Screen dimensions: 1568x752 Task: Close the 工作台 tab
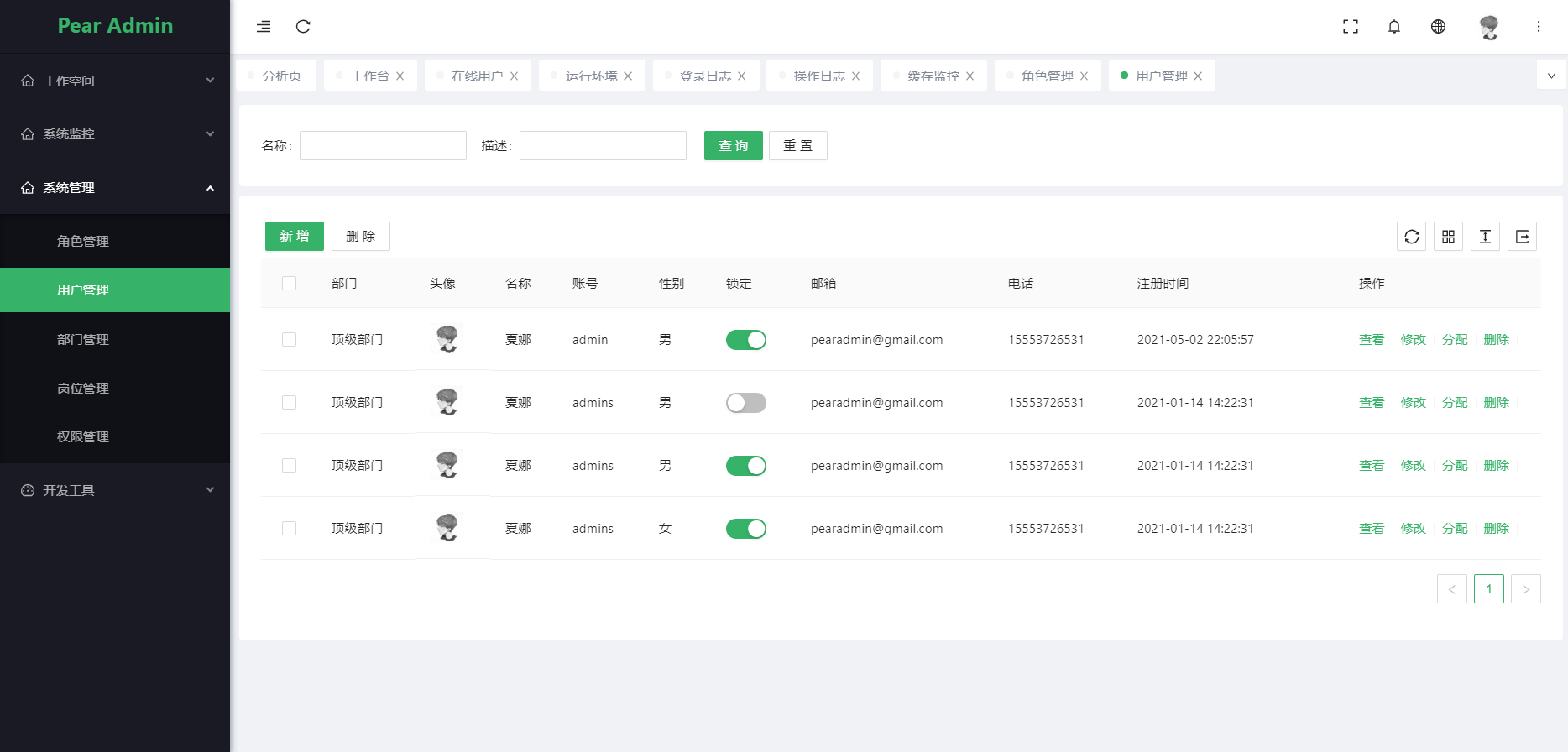pos(400,76)
